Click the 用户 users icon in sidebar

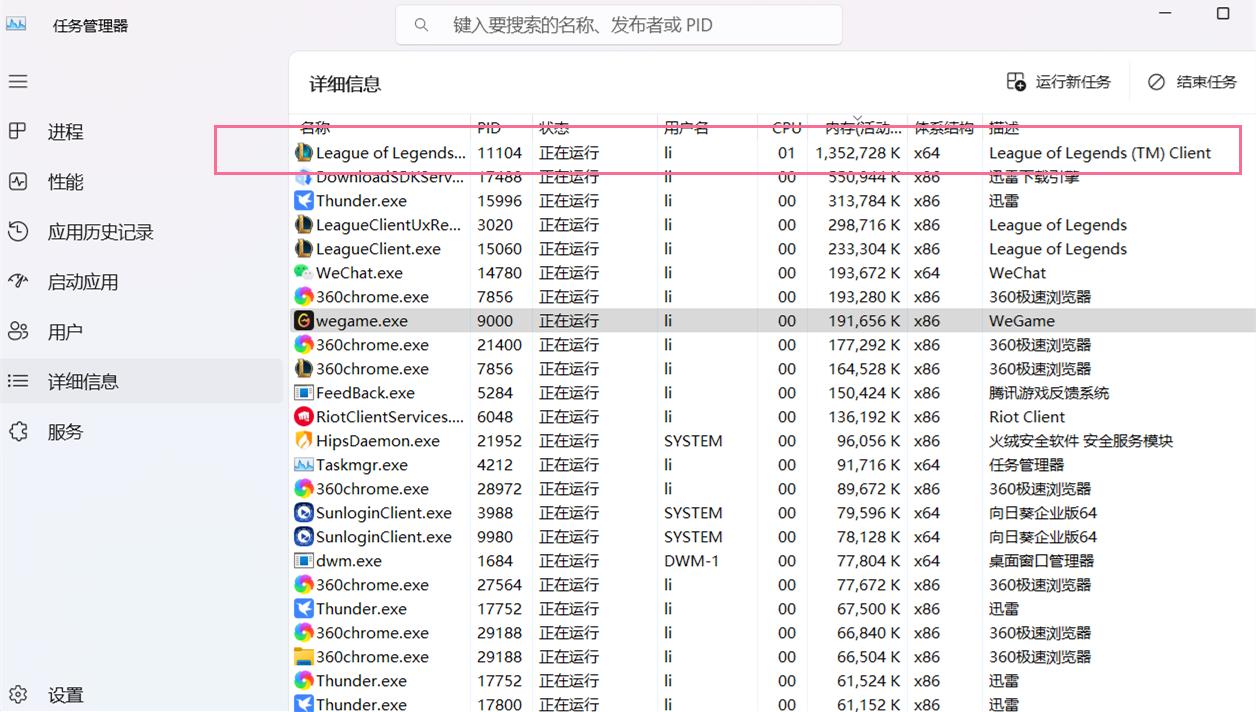tap(18, 331)
